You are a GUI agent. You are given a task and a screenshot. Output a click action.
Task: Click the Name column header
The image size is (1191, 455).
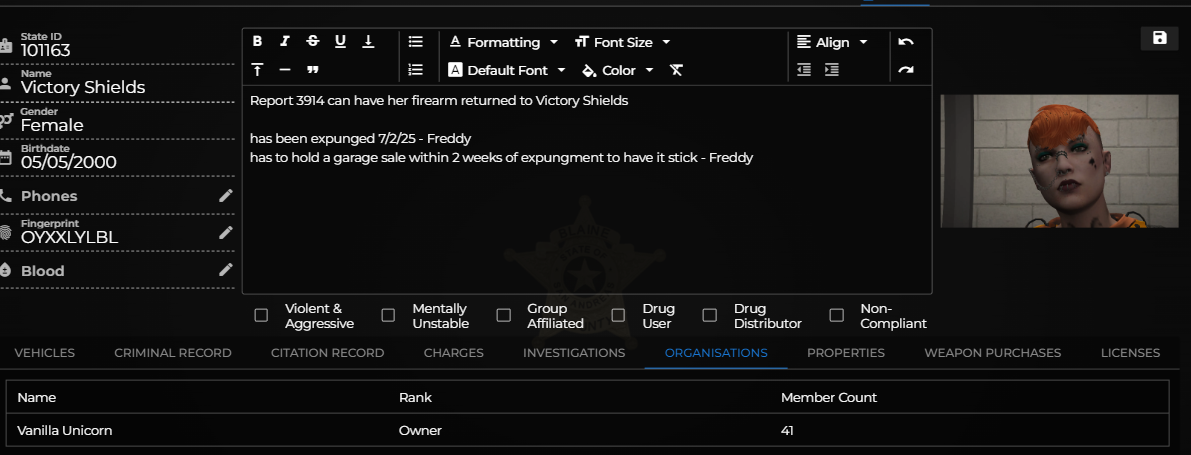click(x=36, y=397)
